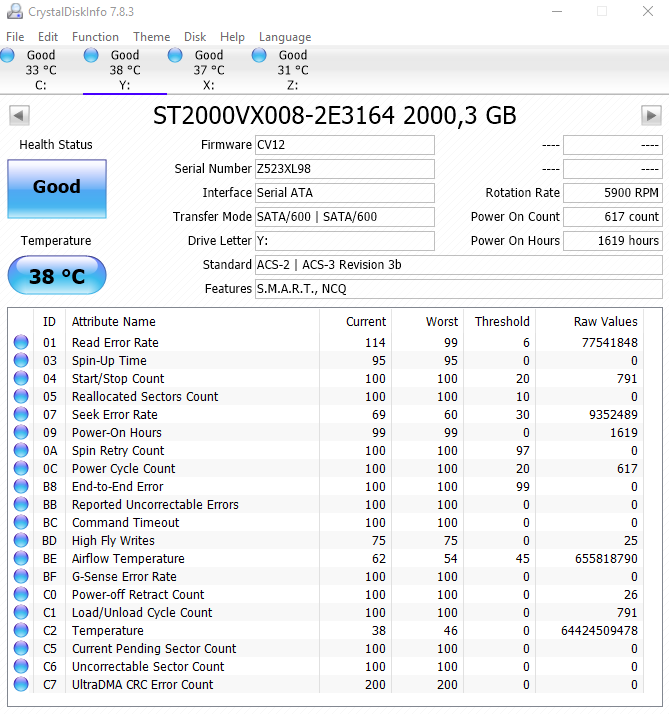Go to previous disk with left arrow

[x=19, y=116]
